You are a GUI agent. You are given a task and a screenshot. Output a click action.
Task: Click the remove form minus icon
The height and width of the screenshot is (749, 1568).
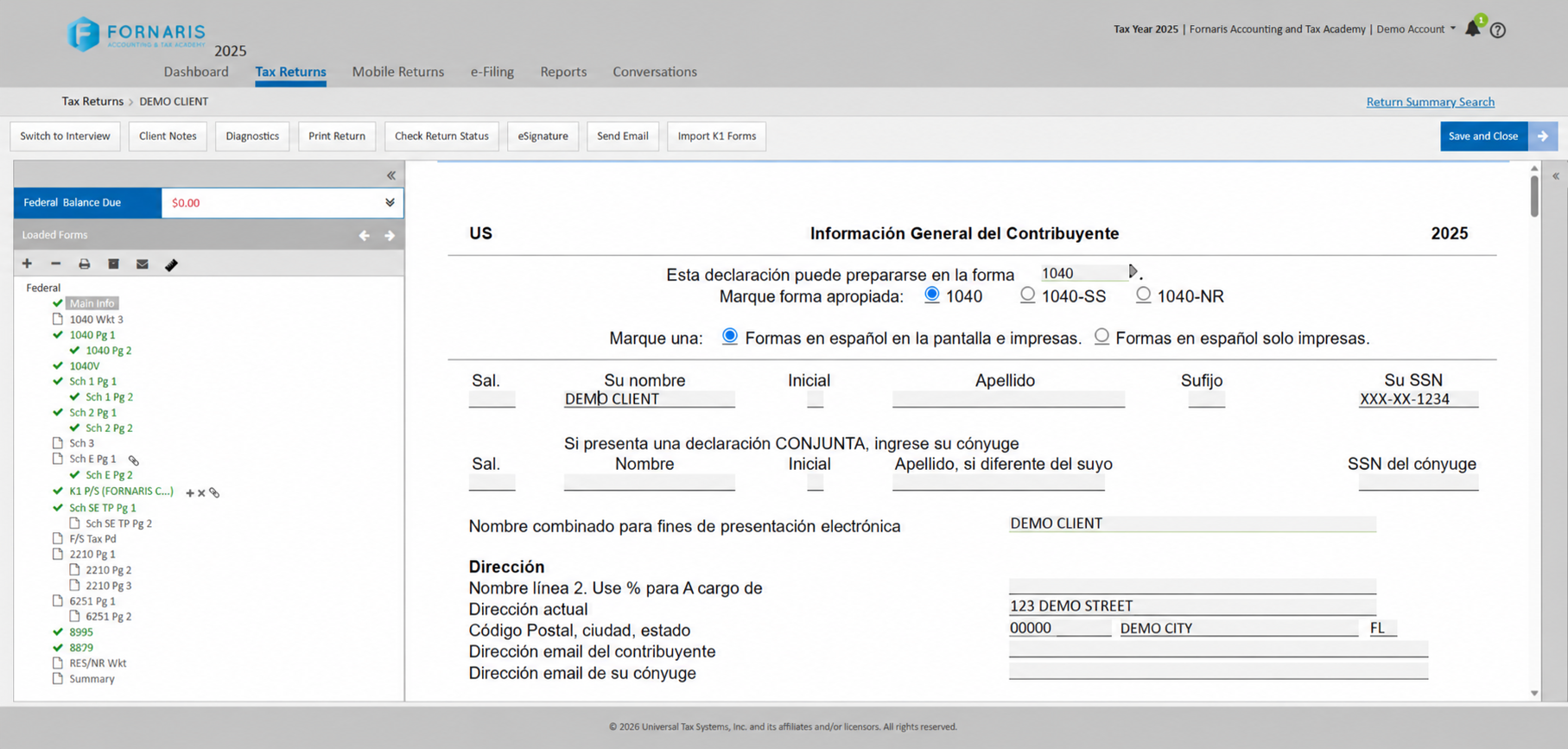pyautogui.click(x=55, y=263)
